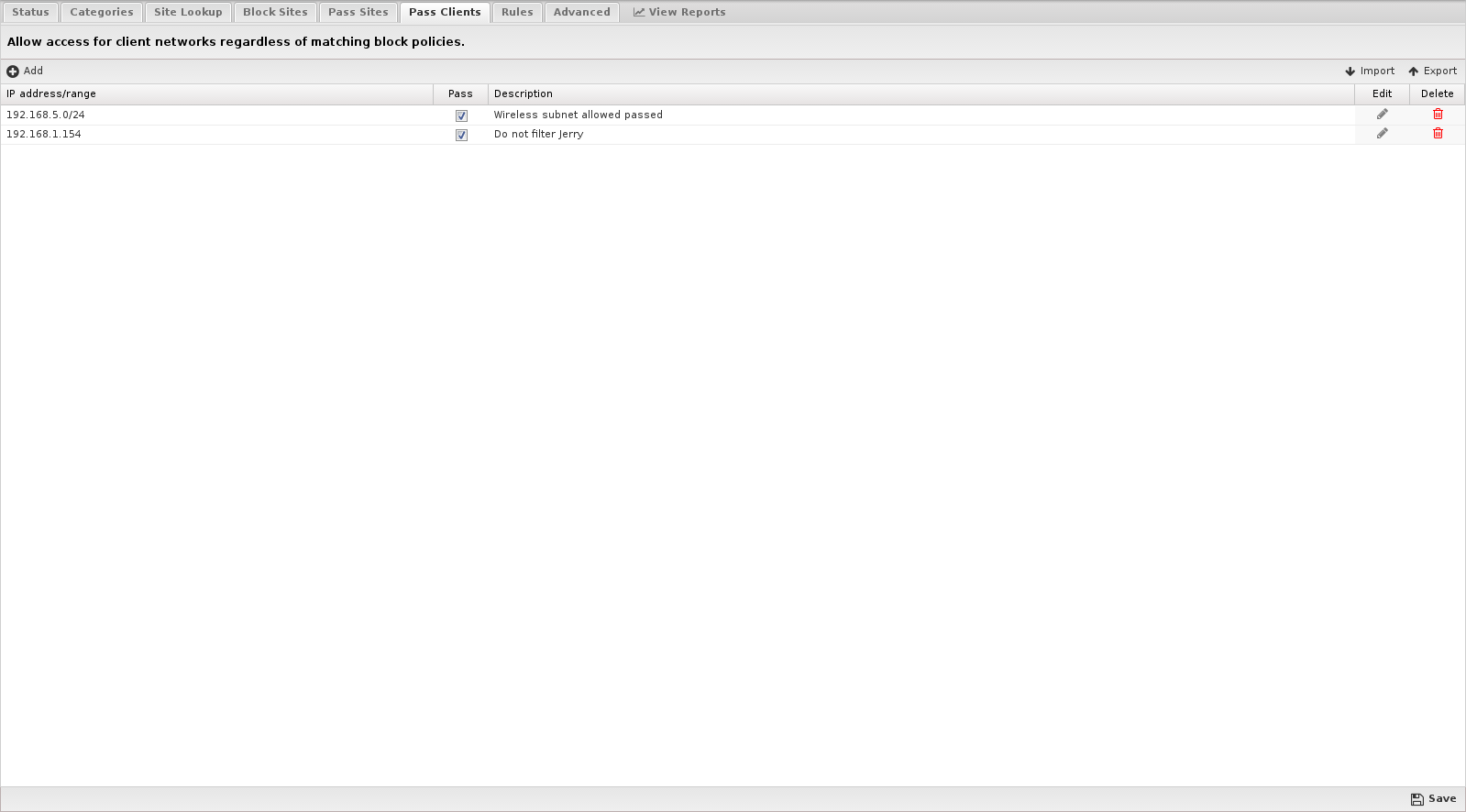Go to the Site Lookup tab
This screenshot has height=812, width=1466.
coord(188,12)
